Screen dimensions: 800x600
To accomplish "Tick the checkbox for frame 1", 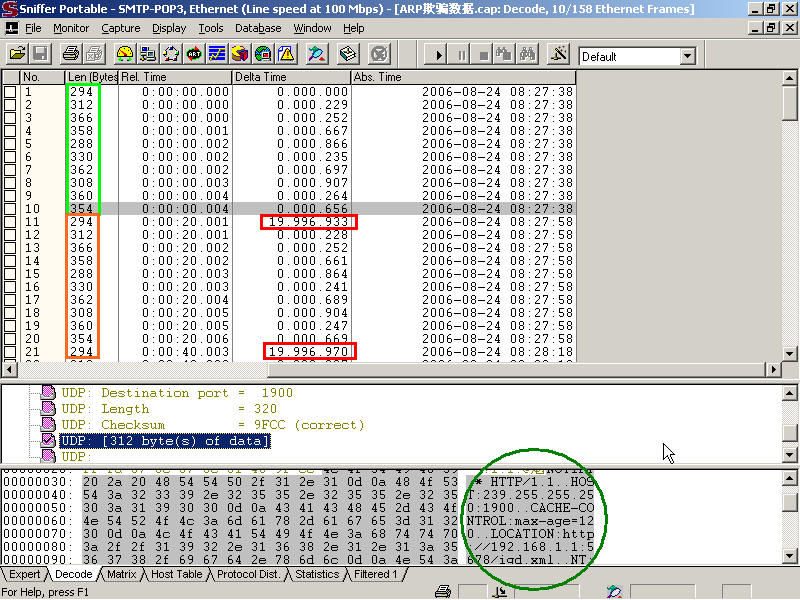I will [x=10, y=92].
